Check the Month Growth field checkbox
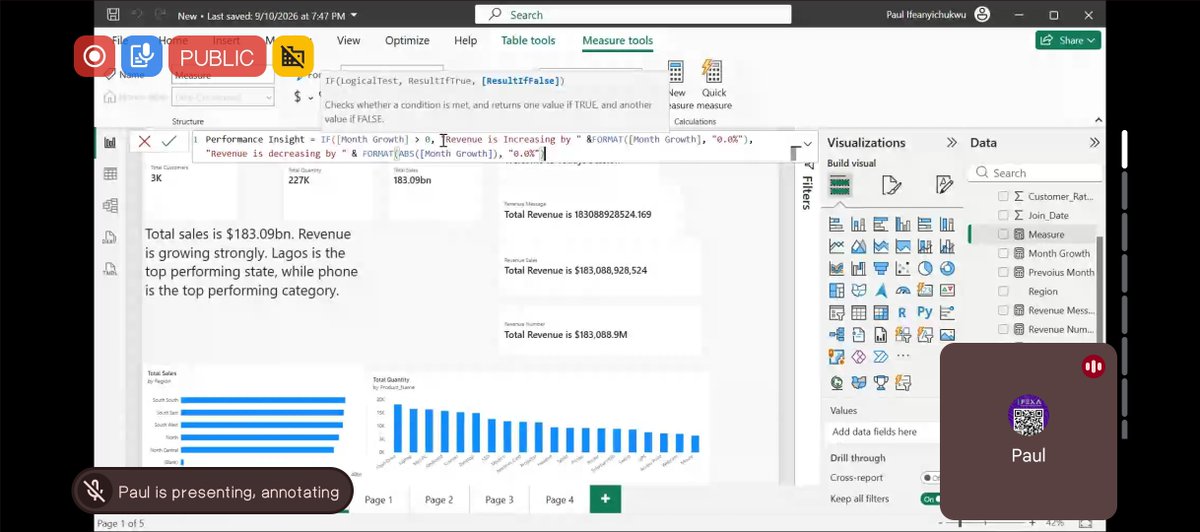This screenshot has height=532, width=1200. pyautogui.click(x=1003, y=253)
